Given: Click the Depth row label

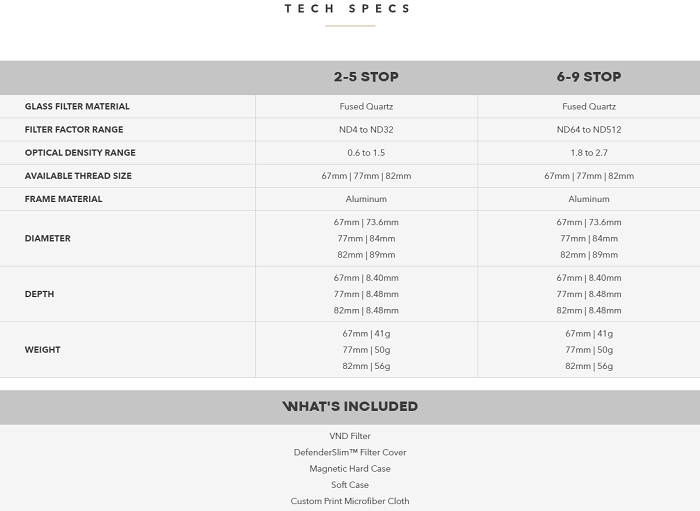Looking at the screenshot, I should (x=39, y=294).
